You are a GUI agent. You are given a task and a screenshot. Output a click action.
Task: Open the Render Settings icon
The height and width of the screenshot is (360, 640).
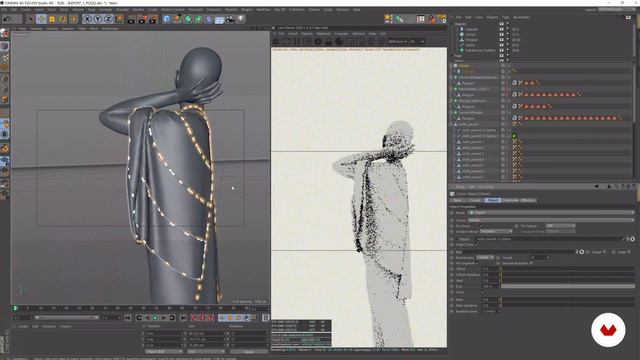(153, 19)
